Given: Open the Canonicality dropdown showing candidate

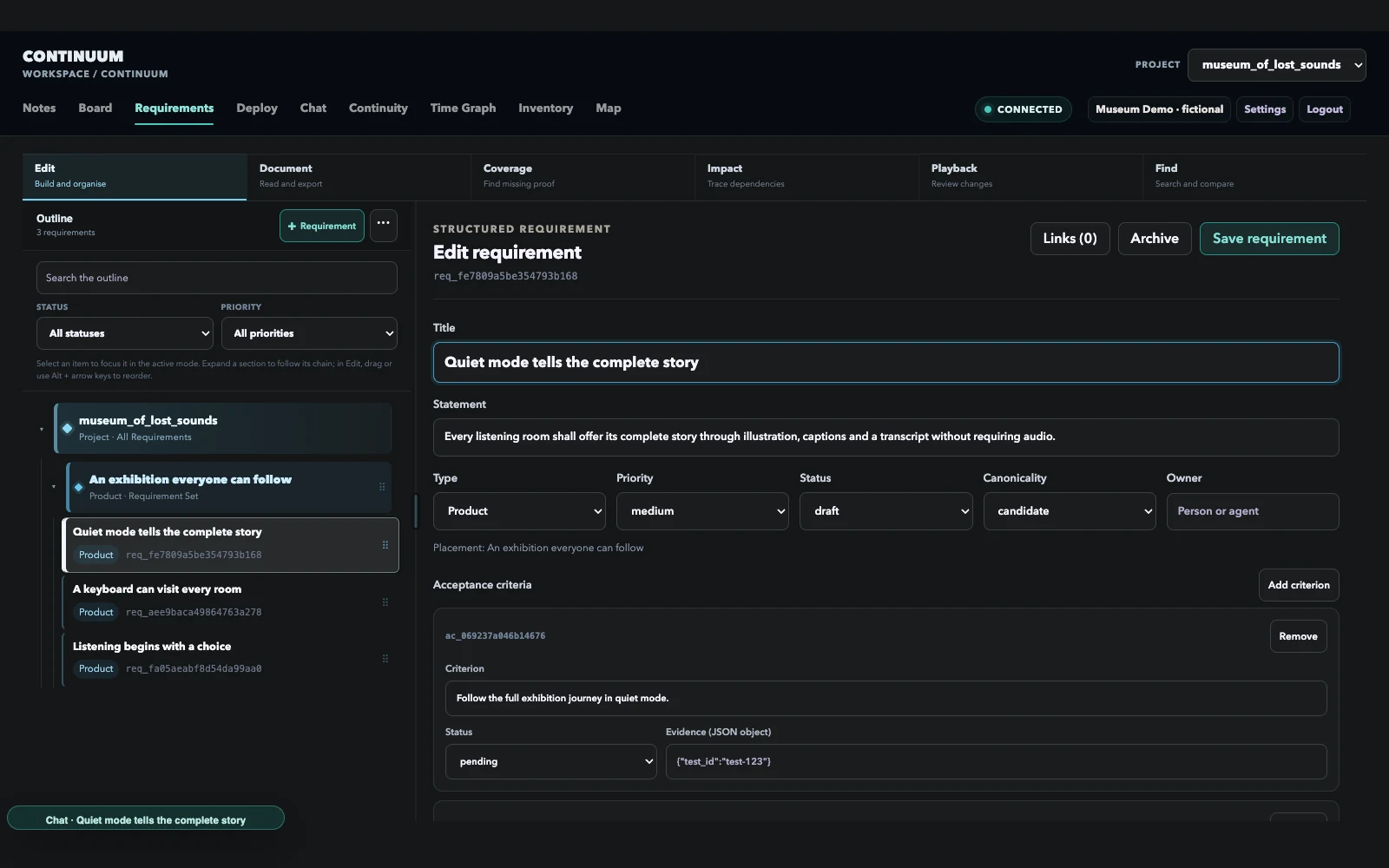Looking at the screenshot, I should click(1070, 511).
